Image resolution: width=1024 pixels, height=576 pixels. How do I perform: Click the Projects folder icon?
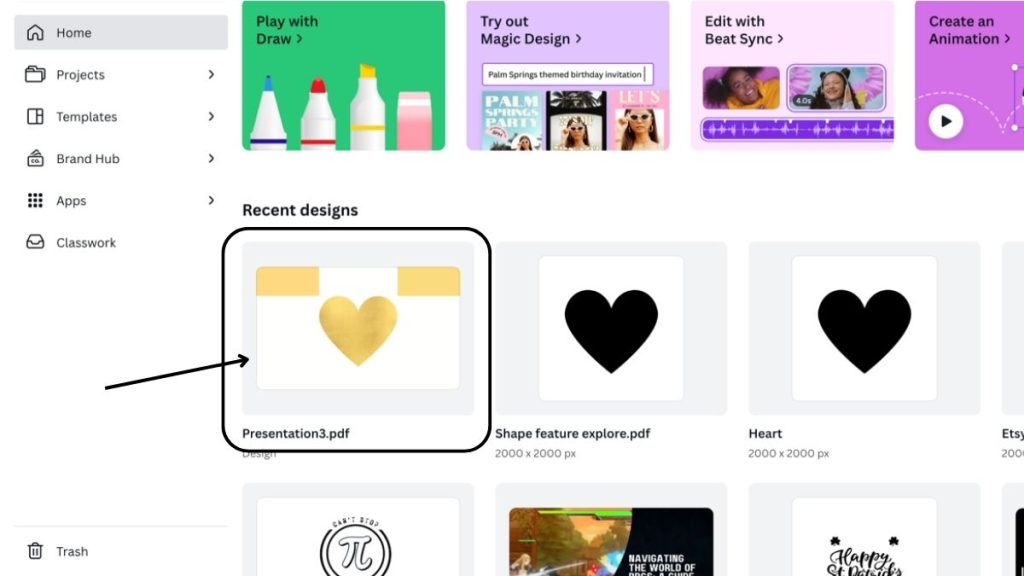[35, 74]
